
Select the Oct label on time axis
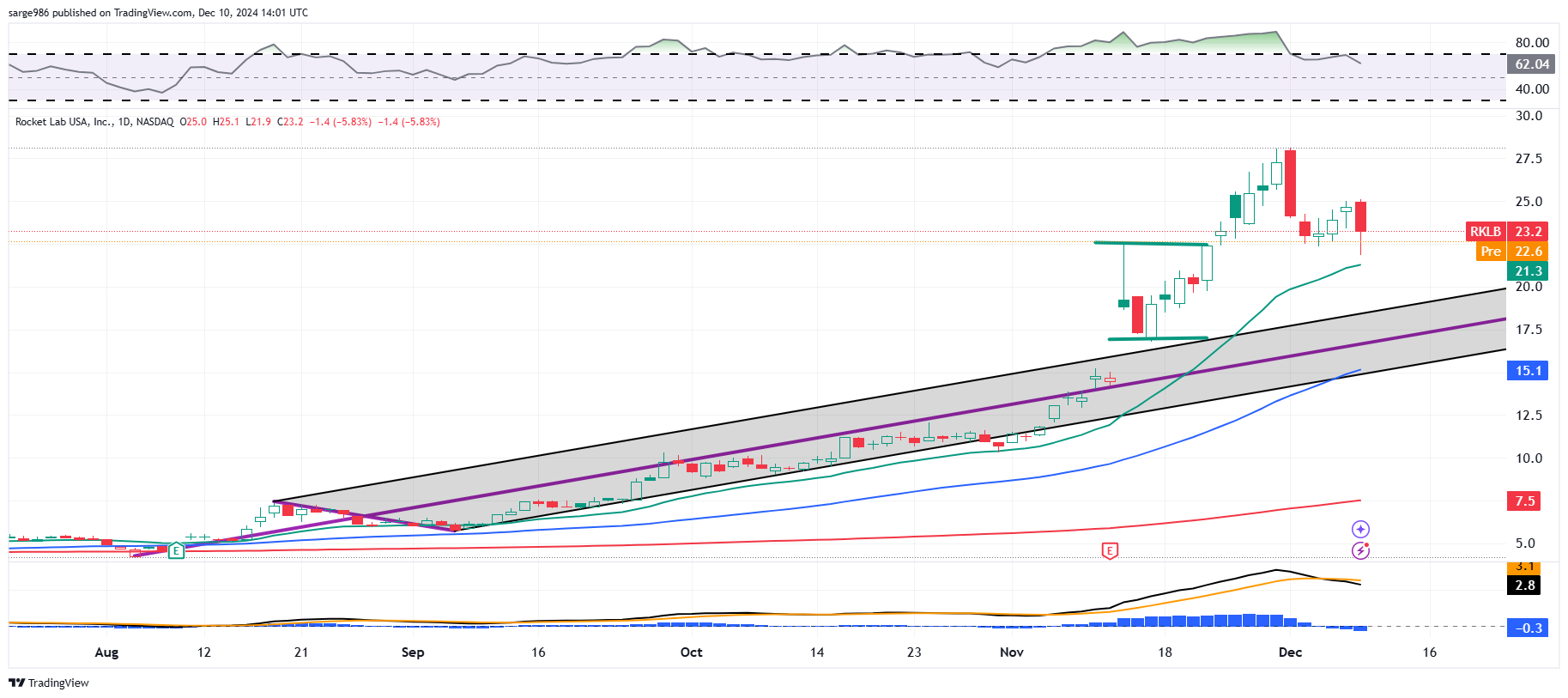691,652
